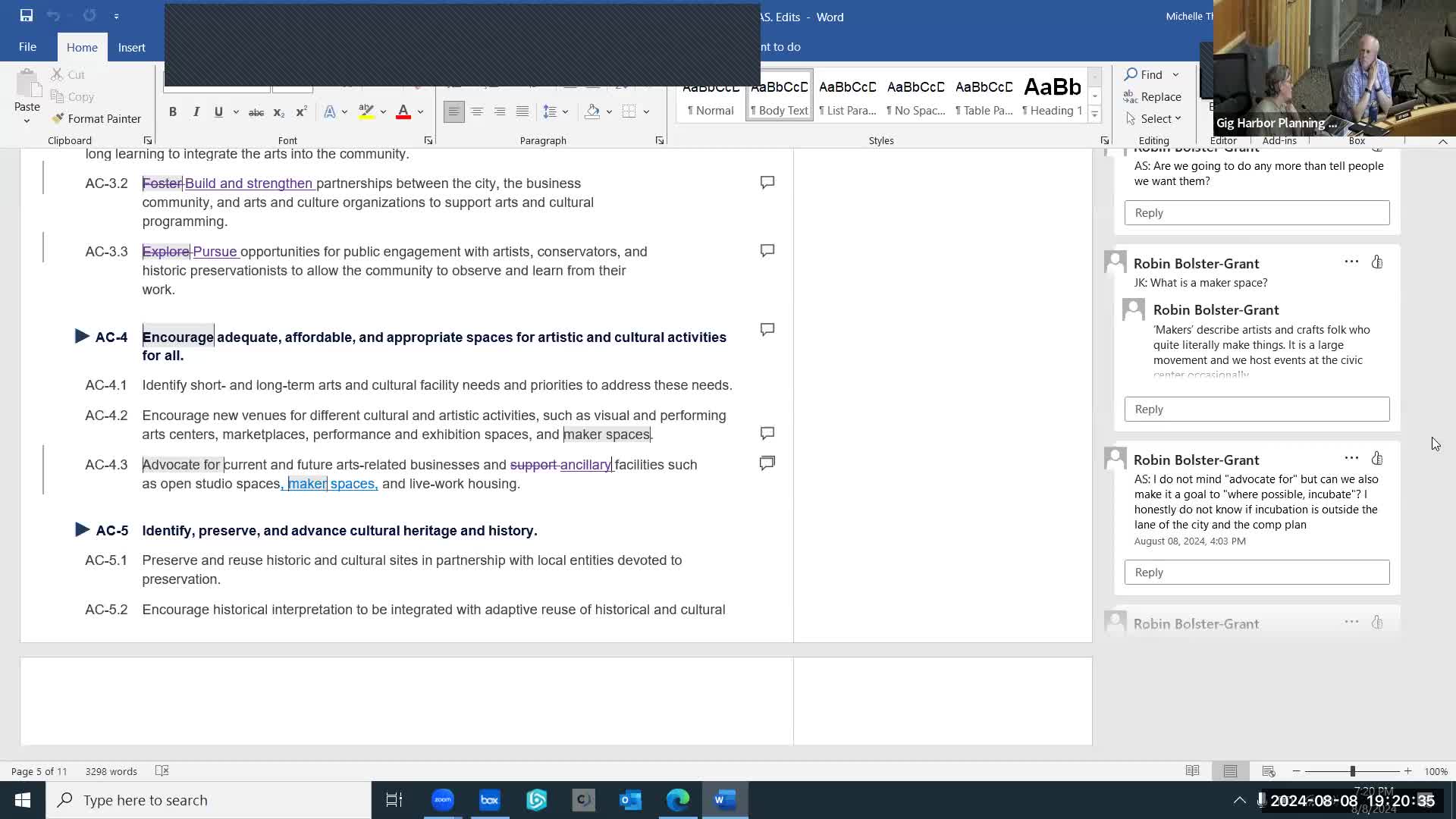This screenshot has width=1456, height=819.
Task: Open comment icon beside AC-4 heading
Action: click(x=767, y=330)
